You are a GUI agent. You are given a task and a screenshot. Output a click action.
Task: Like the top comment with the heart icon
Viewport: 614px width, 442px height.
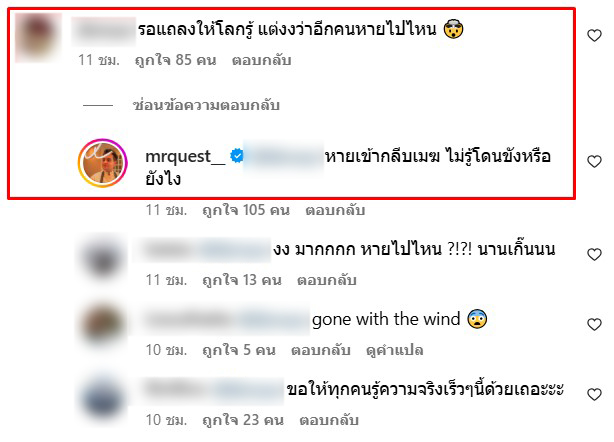(x=594, y=36)
